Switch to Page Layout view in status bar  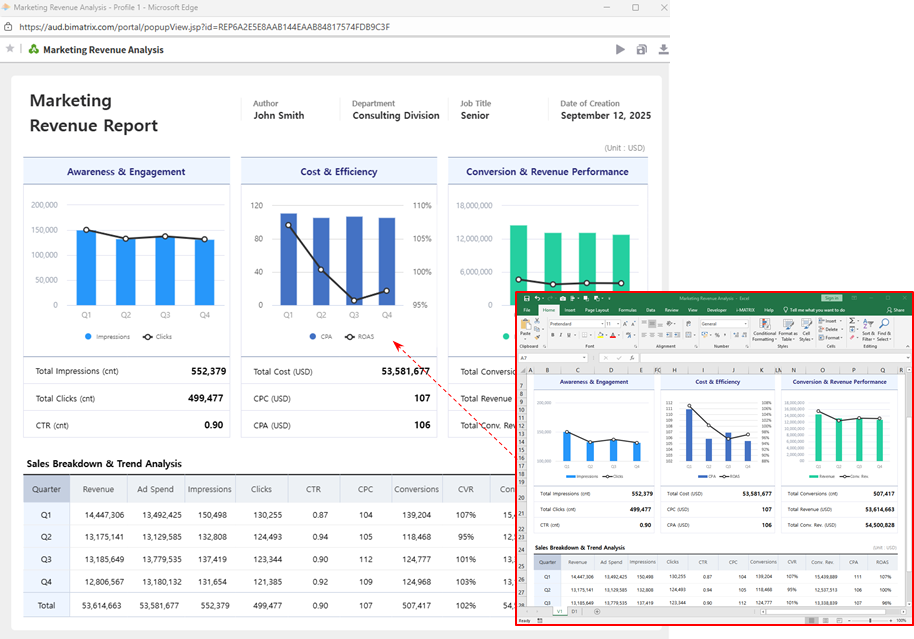(x=824, y=621)
